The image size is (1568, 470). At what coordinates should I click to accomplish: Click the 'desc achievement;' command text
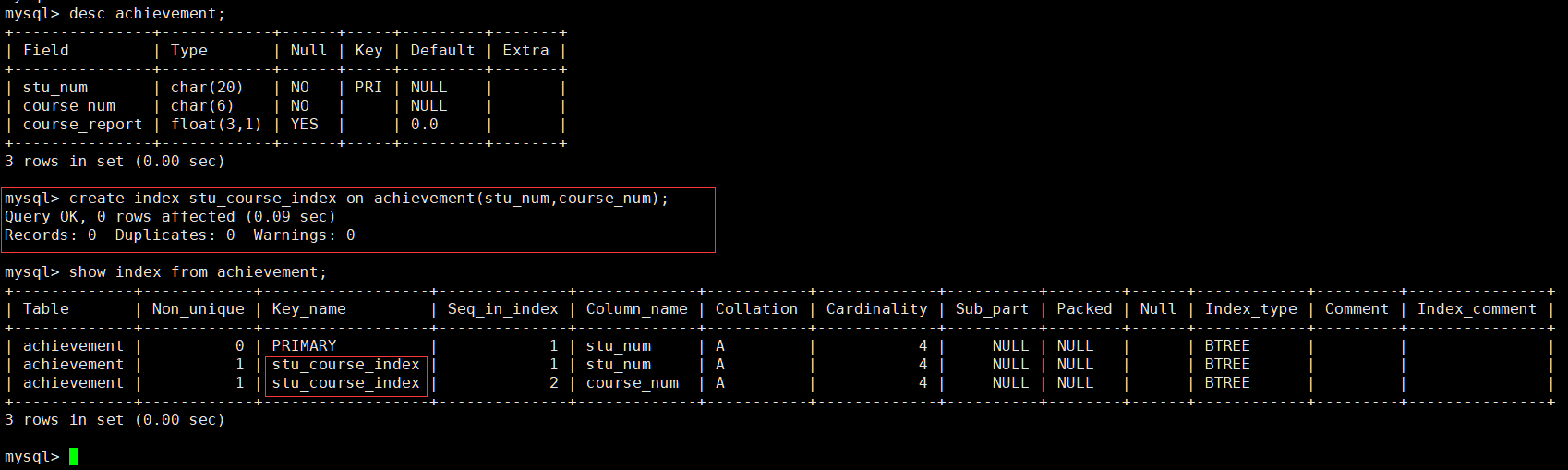pos(147,13)
